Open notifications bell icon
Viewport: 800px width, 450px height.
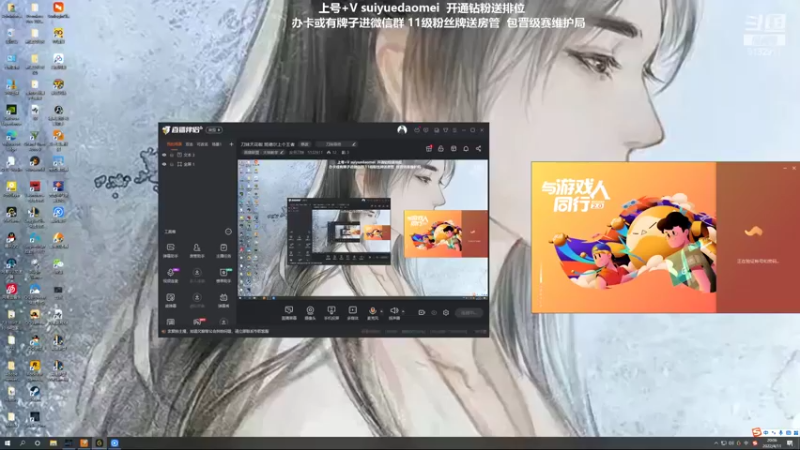466,148
